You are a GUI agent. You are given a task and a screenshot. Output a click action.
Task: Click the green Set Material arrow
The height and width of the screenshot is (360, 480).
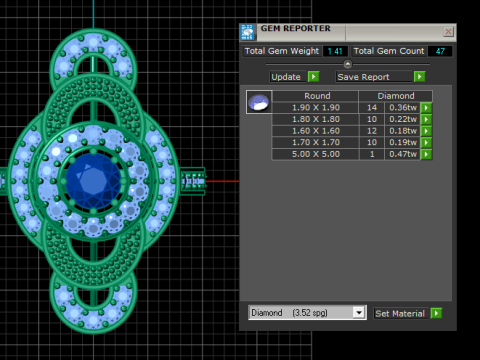click(436, 313)
